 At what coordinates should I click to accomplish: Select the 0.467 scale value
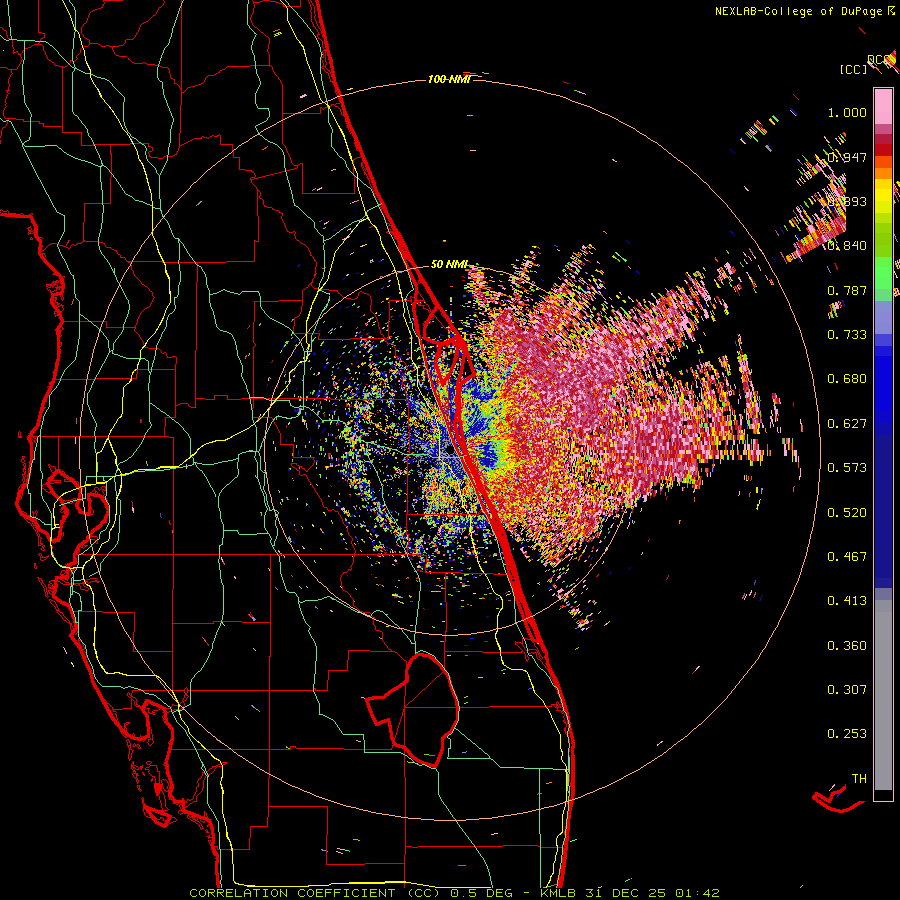847,557
